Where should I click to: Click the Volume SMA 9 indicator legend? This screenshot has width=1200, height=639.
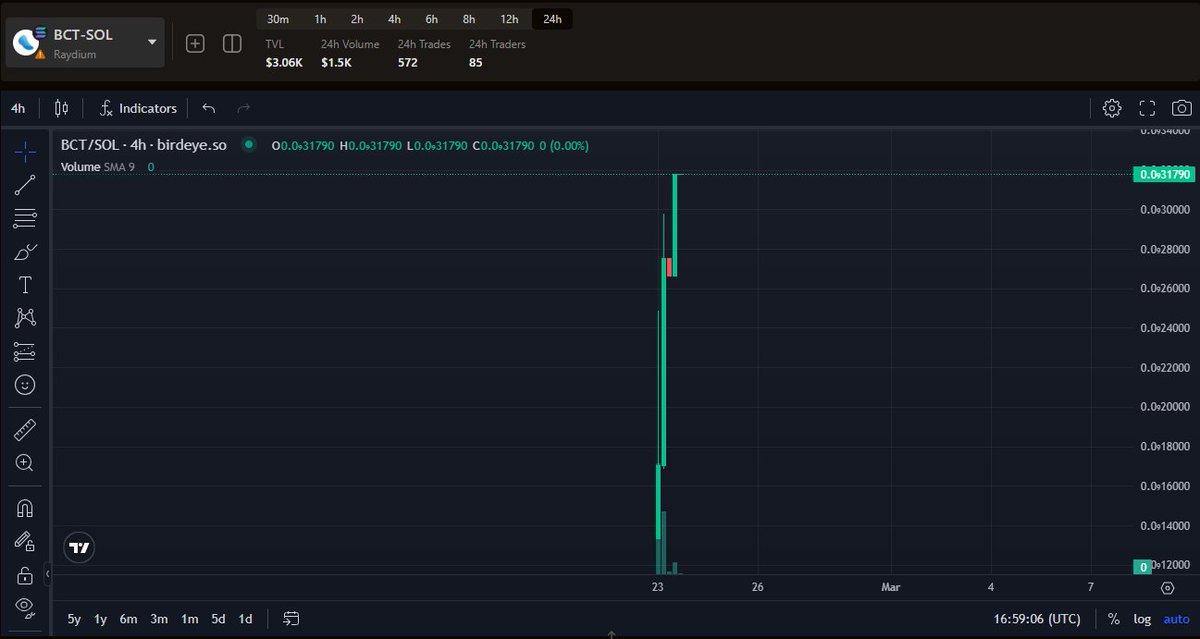point(98,167)
